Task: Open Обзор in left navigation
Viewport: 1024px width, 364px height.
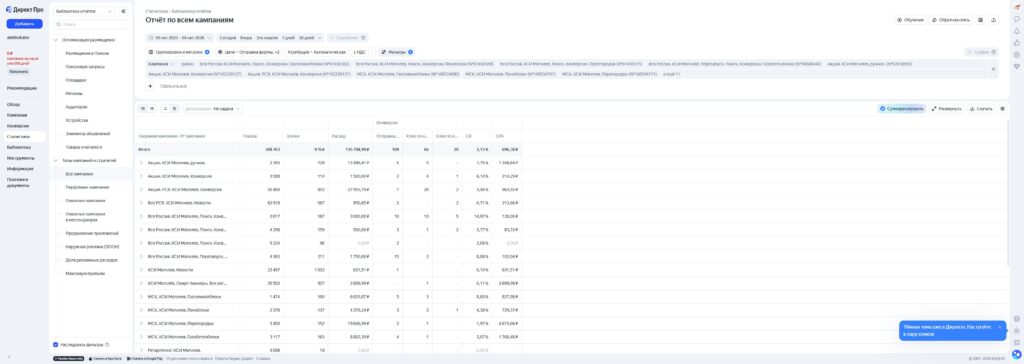Action: (14, 105)
